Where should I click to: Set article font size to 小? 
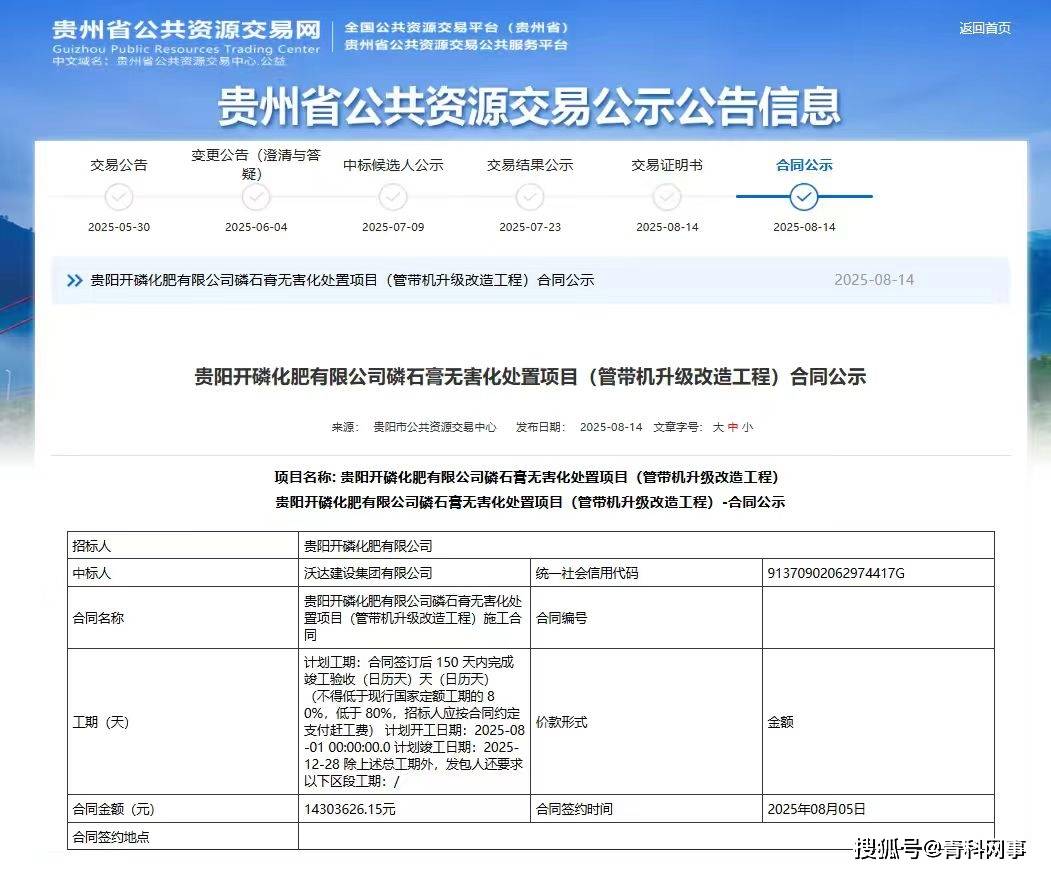747,427
